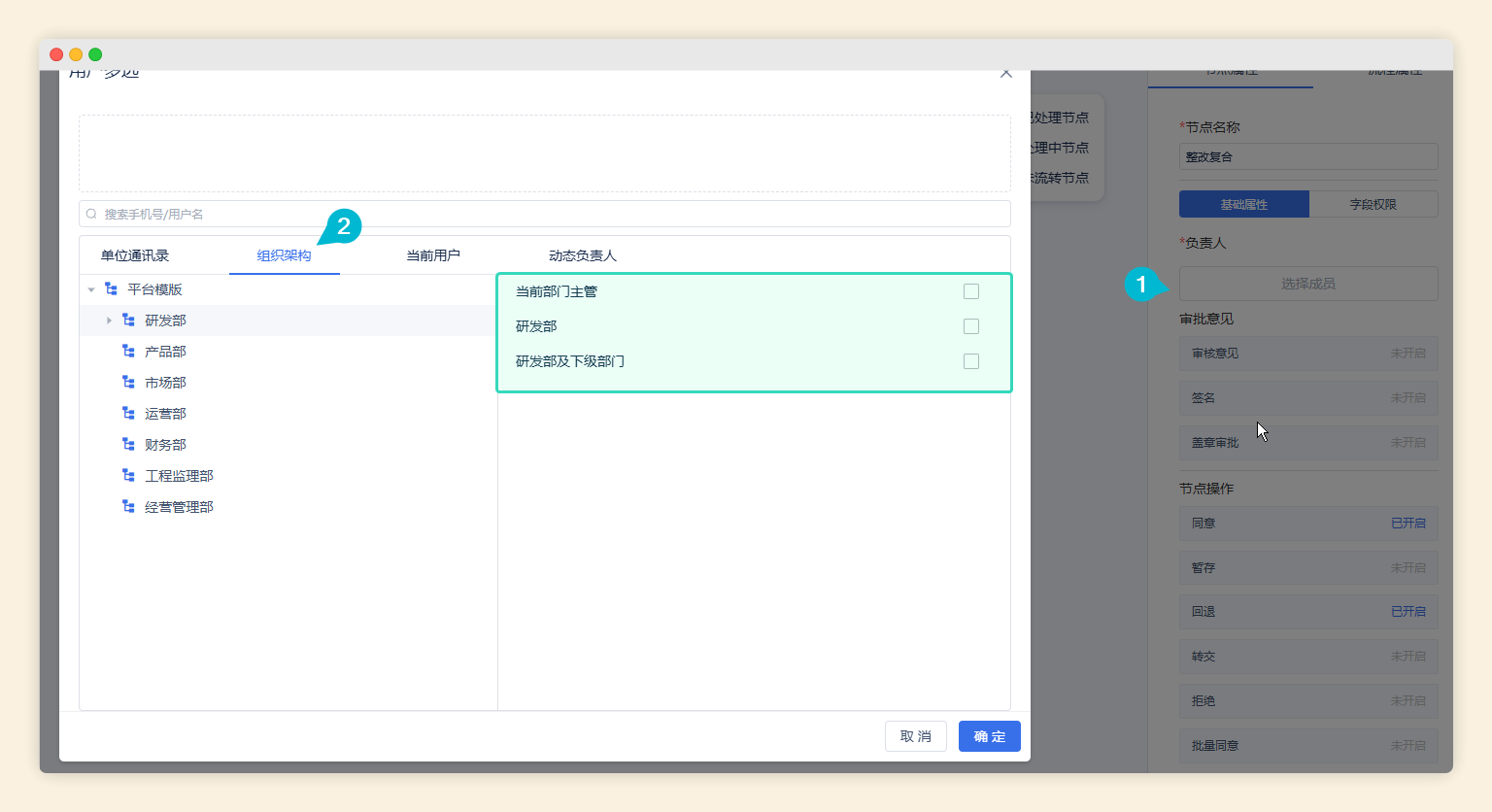This screenshot has width=1492, height=812.
Task: Select the 当前用户 tab
Action: pos(433,255)
